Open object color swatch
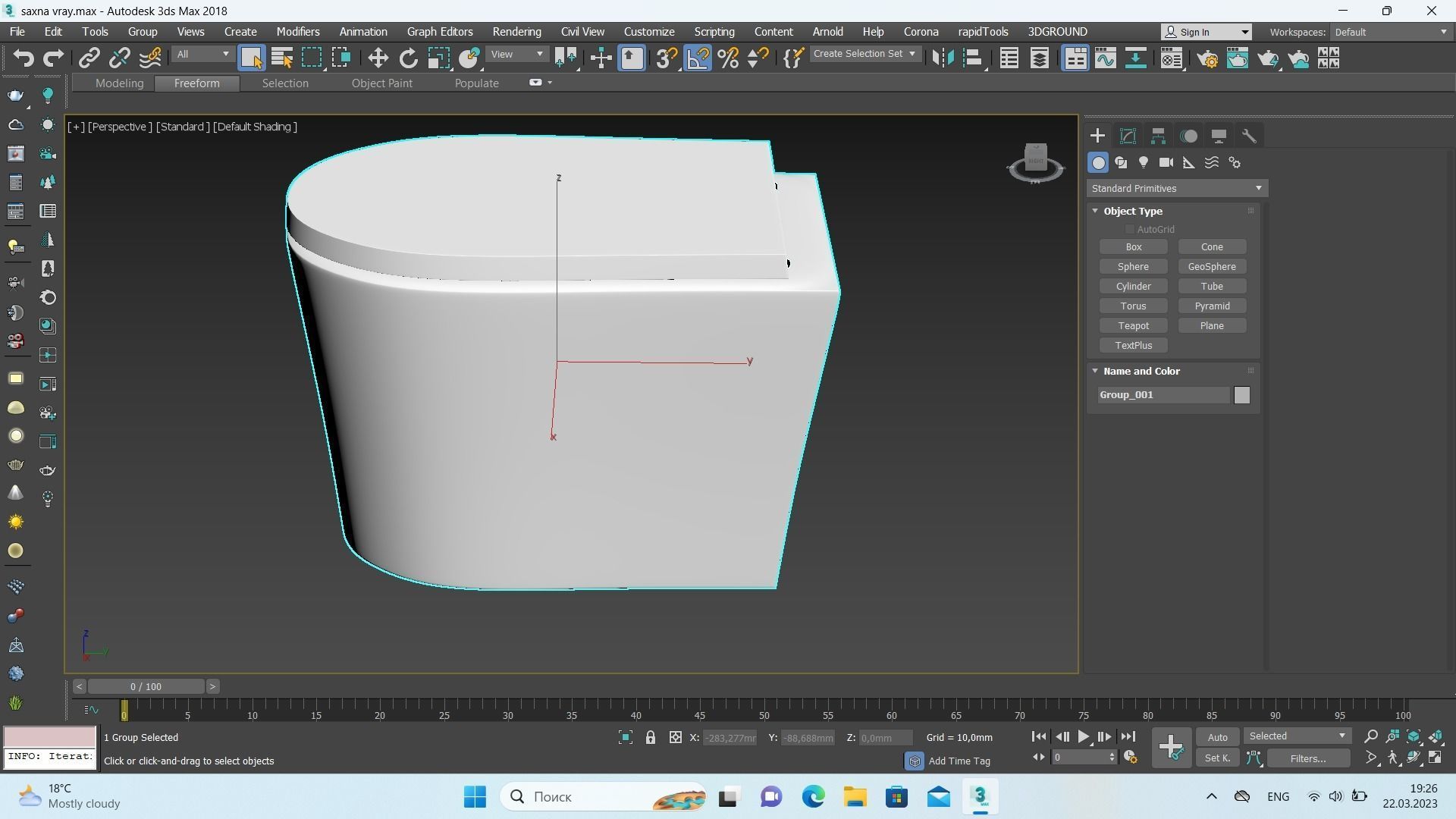The image size is (1456, 819). coord(1241,395)
